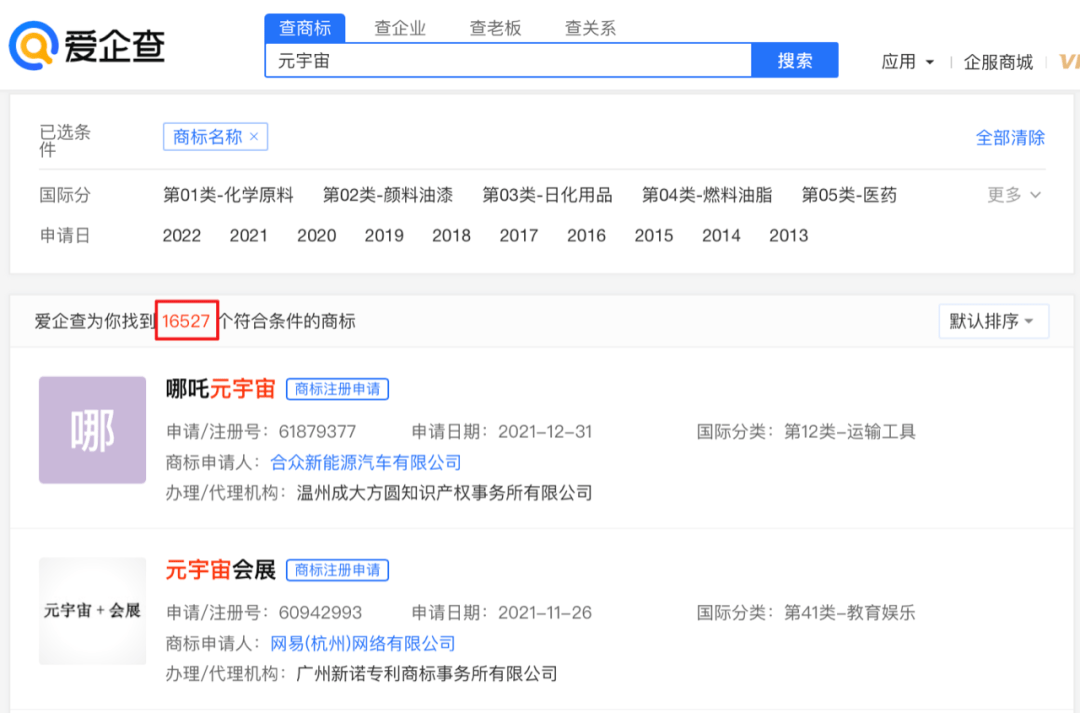The image size is (1080, 713).
Task: Remove the 商标名称 filter with its x
Action: 254,136
